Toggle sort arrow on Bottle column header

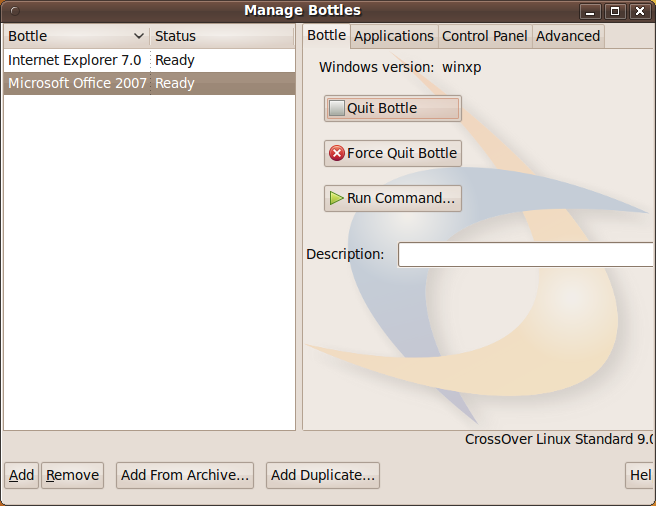[x=138, y=36]
